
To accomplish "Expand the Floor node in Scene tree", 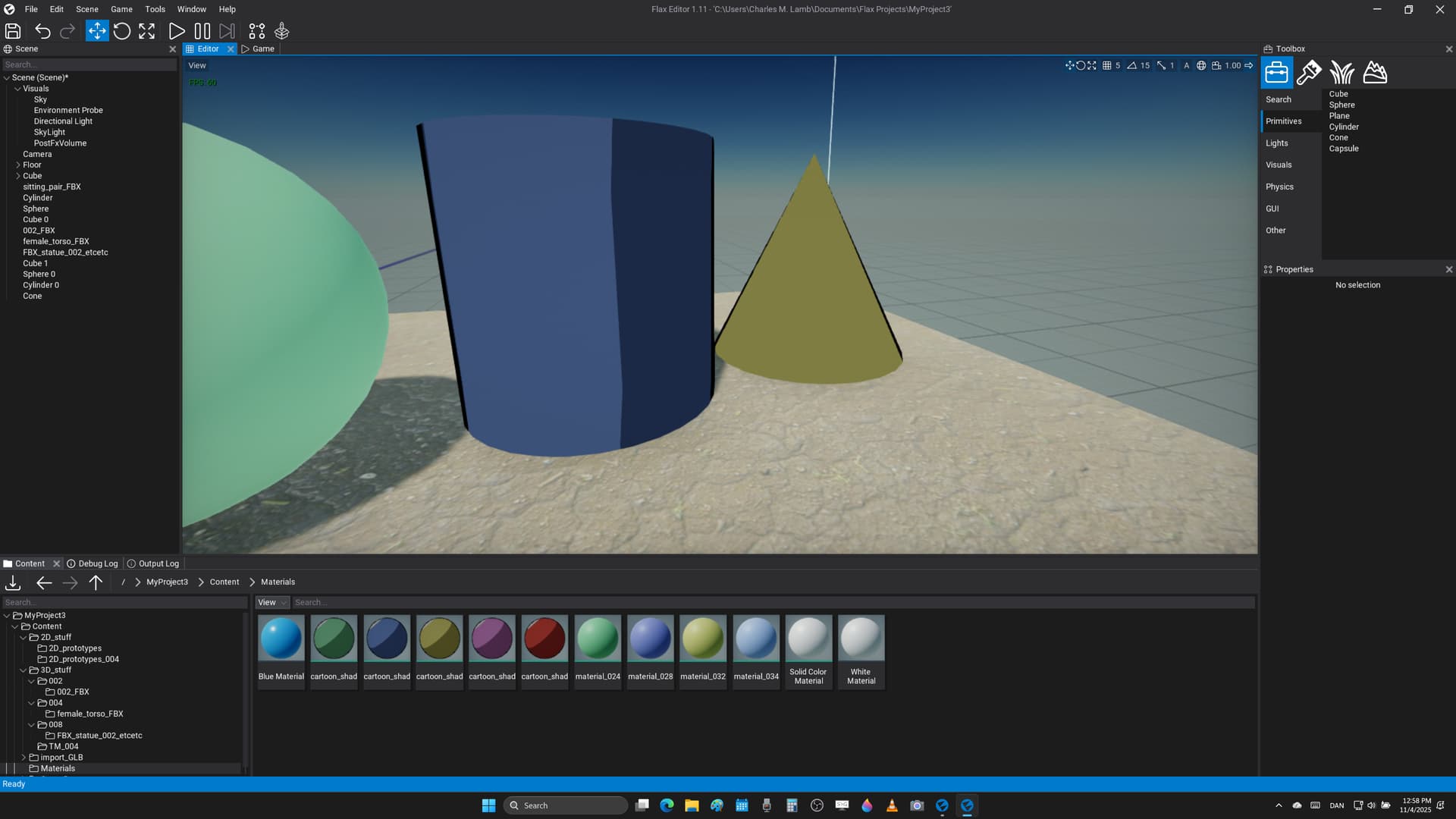I will point(18,165).
